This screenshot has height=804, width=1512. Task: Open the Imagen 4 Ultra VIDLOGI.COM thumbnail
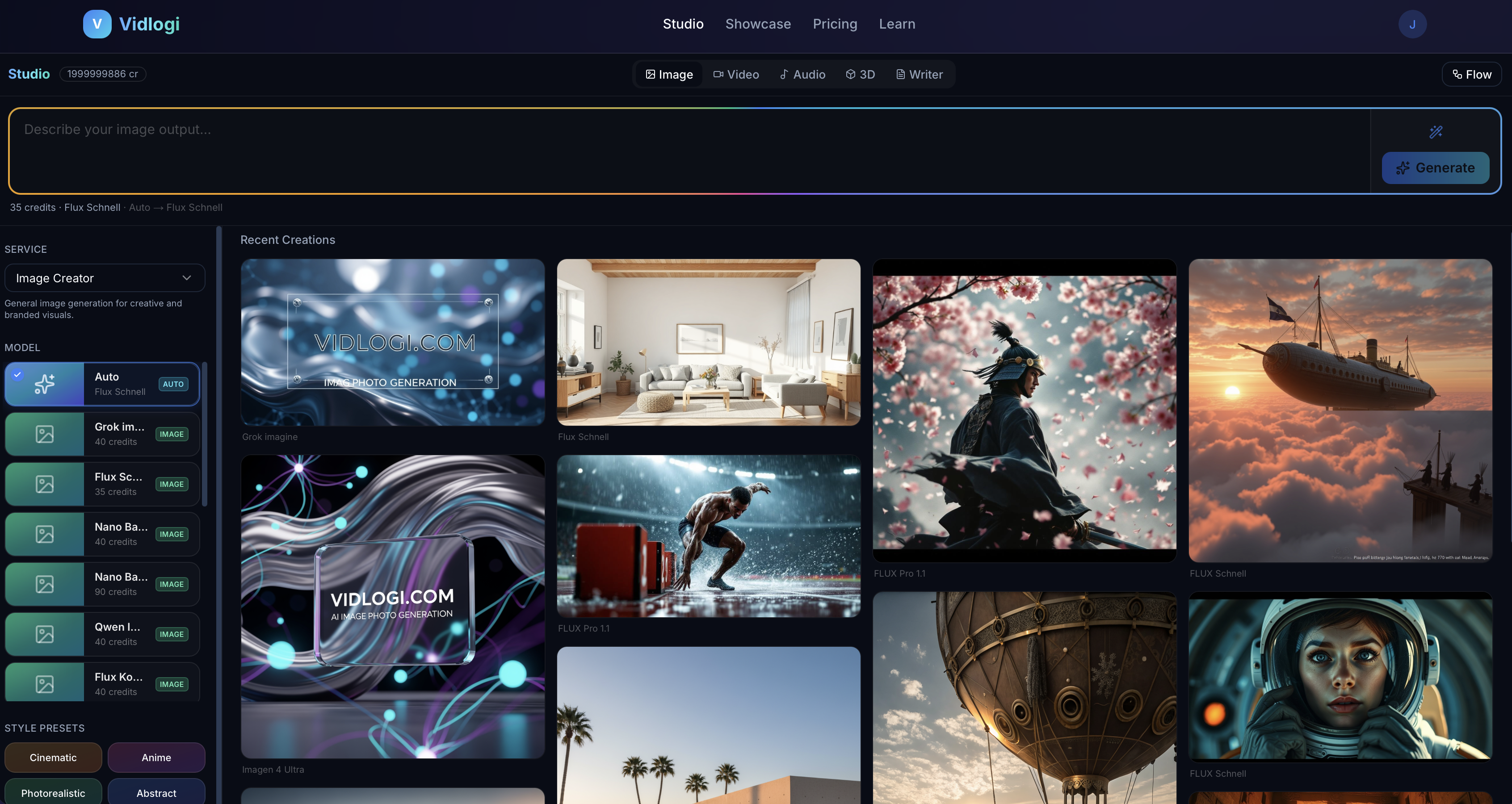pyautogui.click(x=393, y=607)
